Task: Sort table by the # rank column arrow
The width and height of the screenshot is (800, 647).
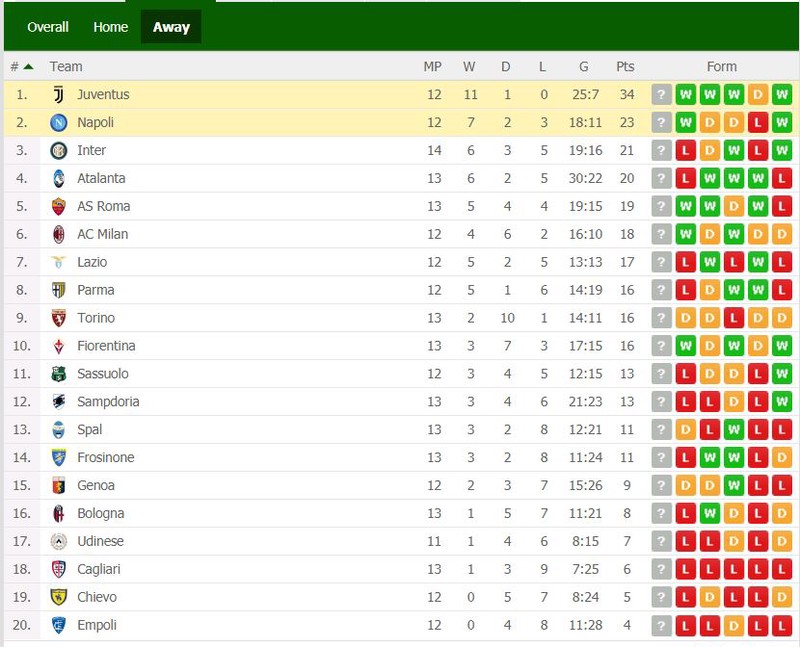Action: click(29, 66)
